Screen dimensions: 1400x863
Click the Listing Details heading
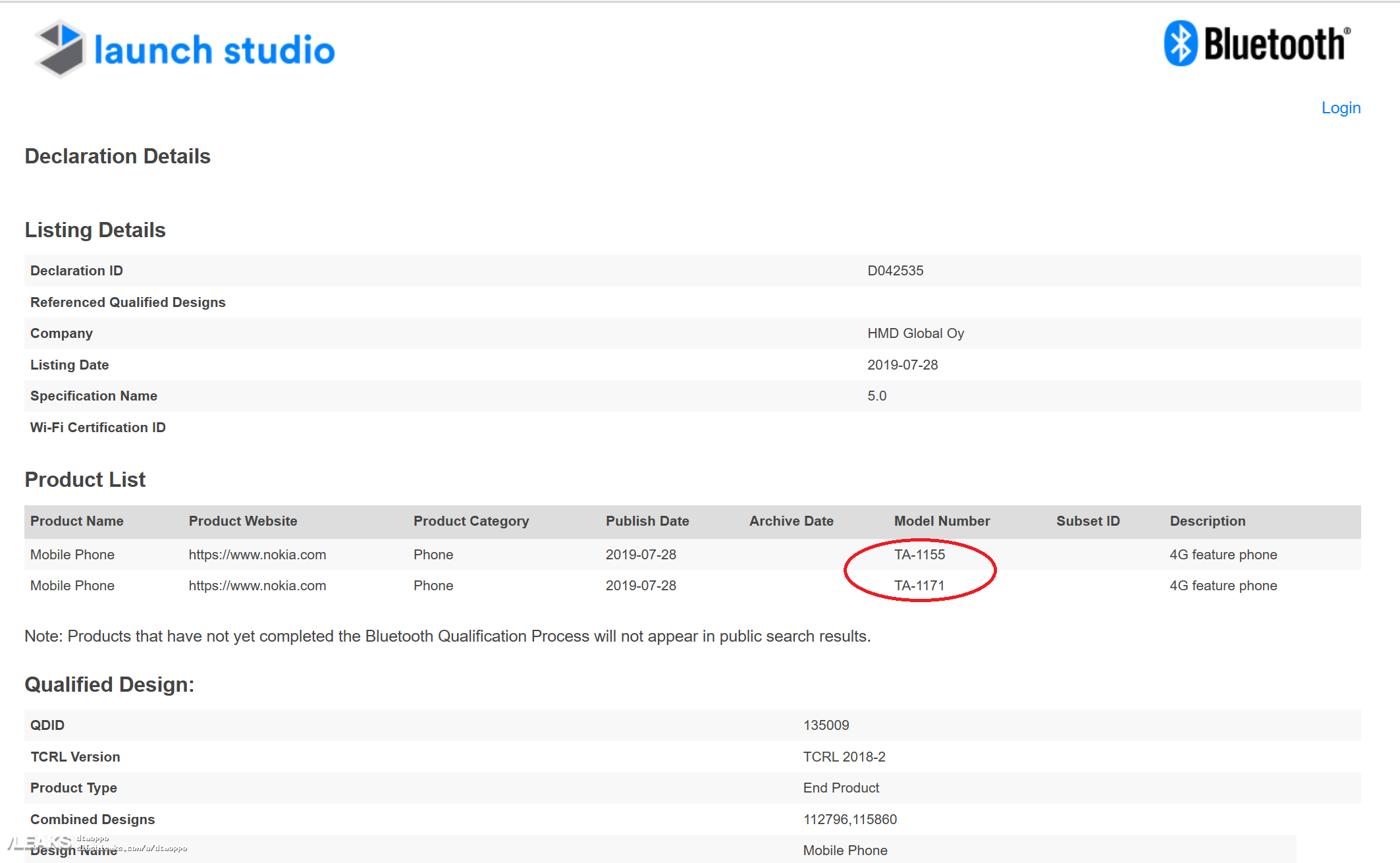(95, 230)
